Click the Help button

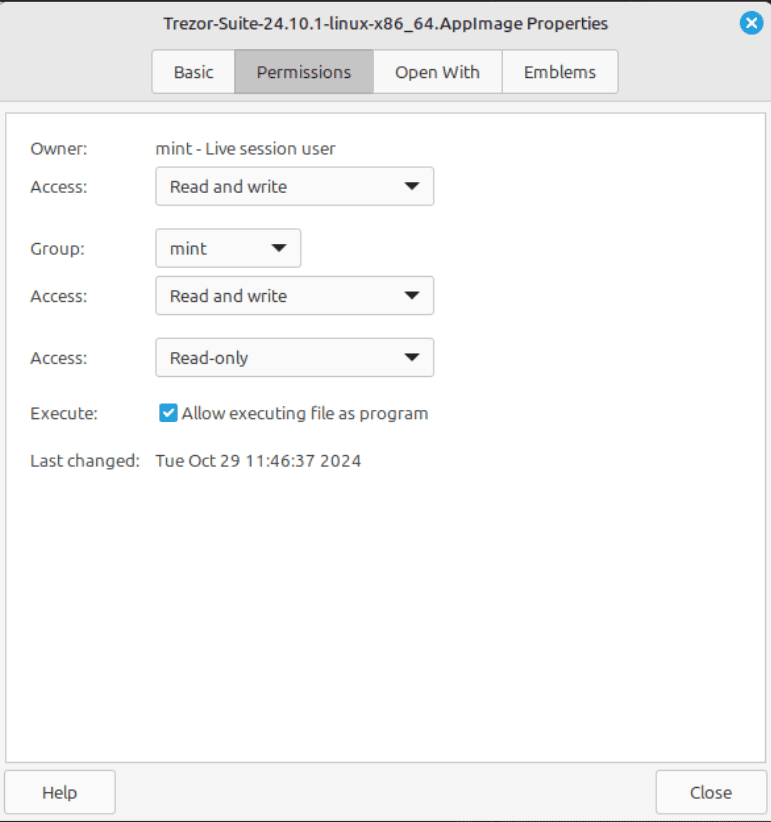pos(60,792)
